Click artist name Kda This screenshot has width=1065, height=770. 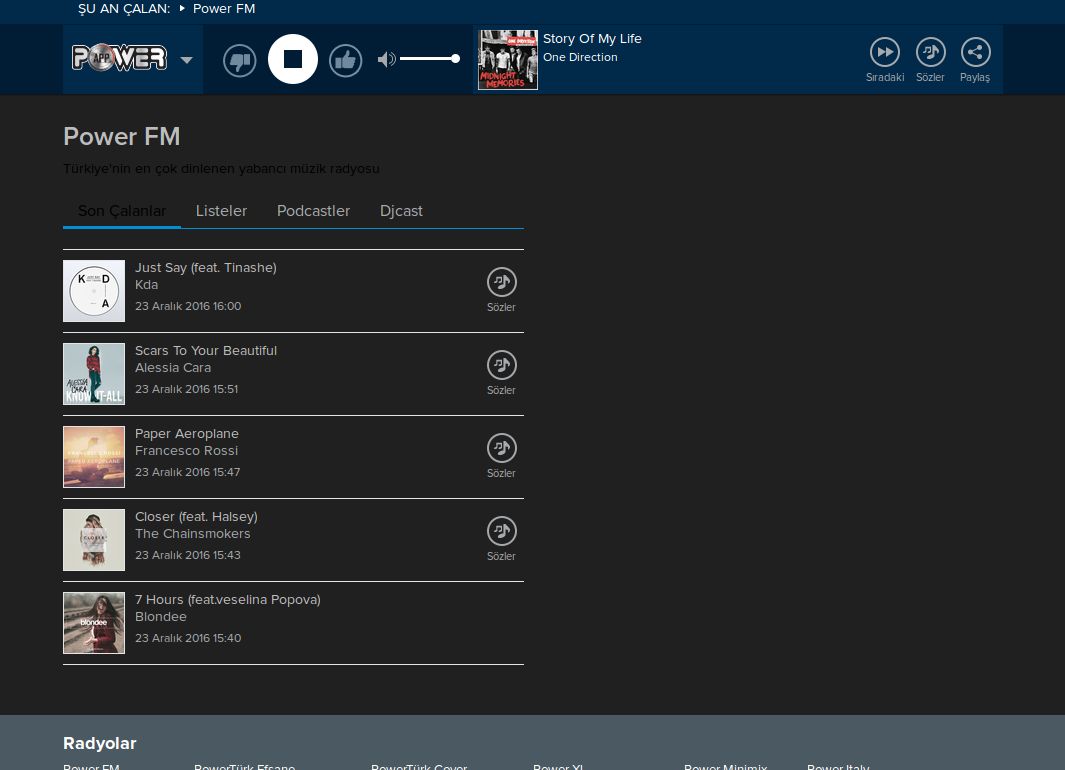click(x=147, y=285)
